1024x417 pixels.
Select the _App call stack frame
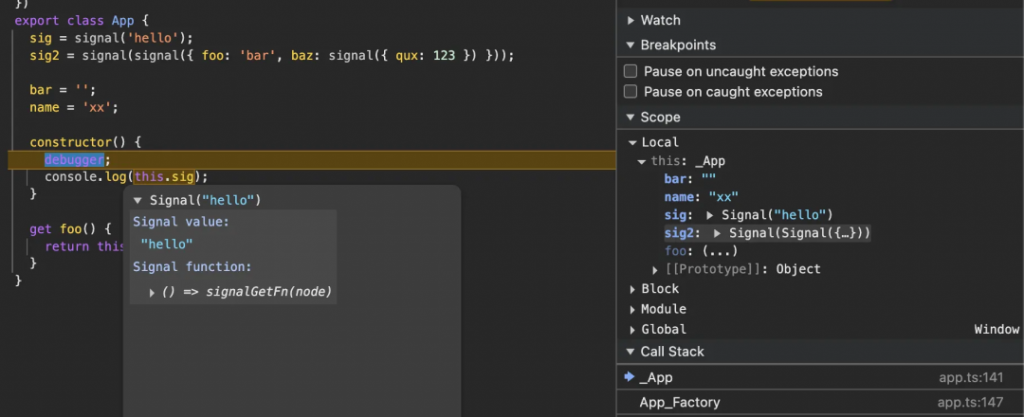[x=656, y=377]
